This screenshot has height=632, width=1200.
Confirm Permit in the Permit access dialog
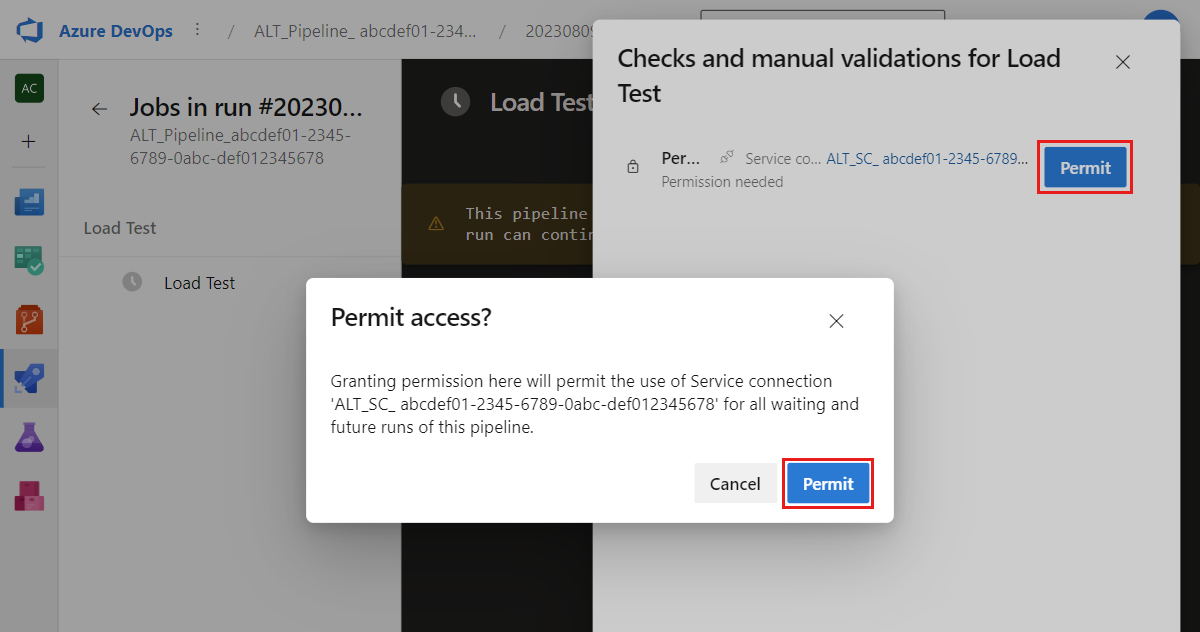pyautogui.click(x=828, y=484)
